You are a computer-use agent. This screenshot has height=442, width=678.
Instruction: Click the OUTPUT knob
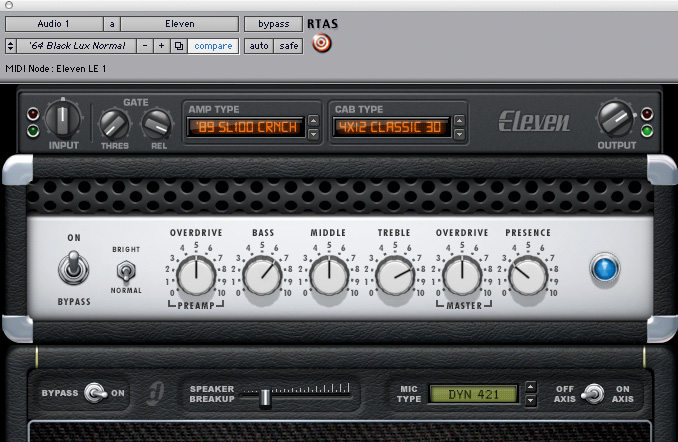614,119
